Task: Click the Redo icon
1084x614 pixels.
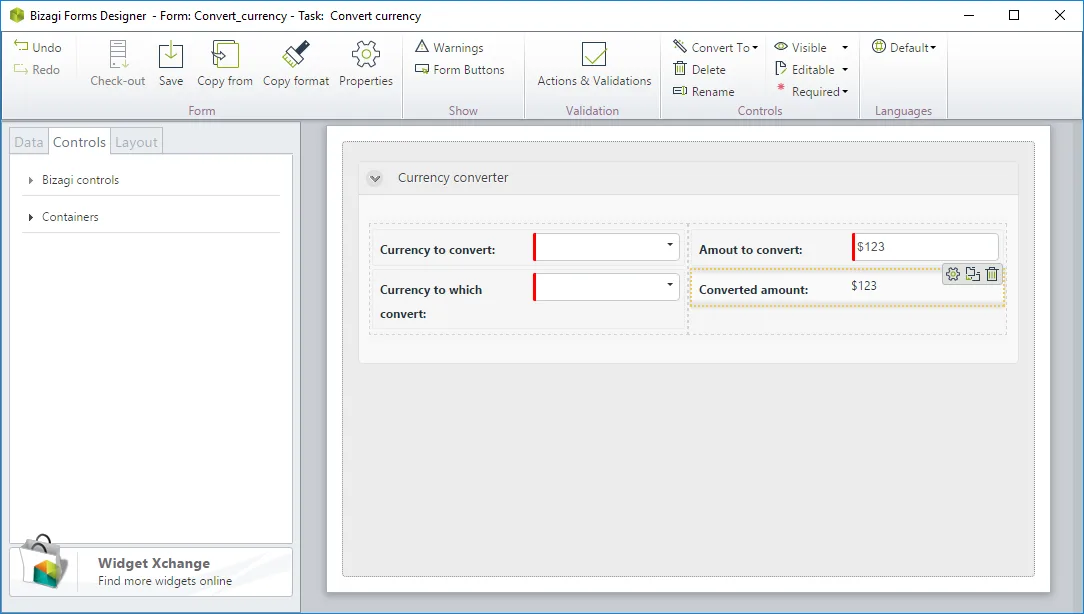Action: pos(21,69)
